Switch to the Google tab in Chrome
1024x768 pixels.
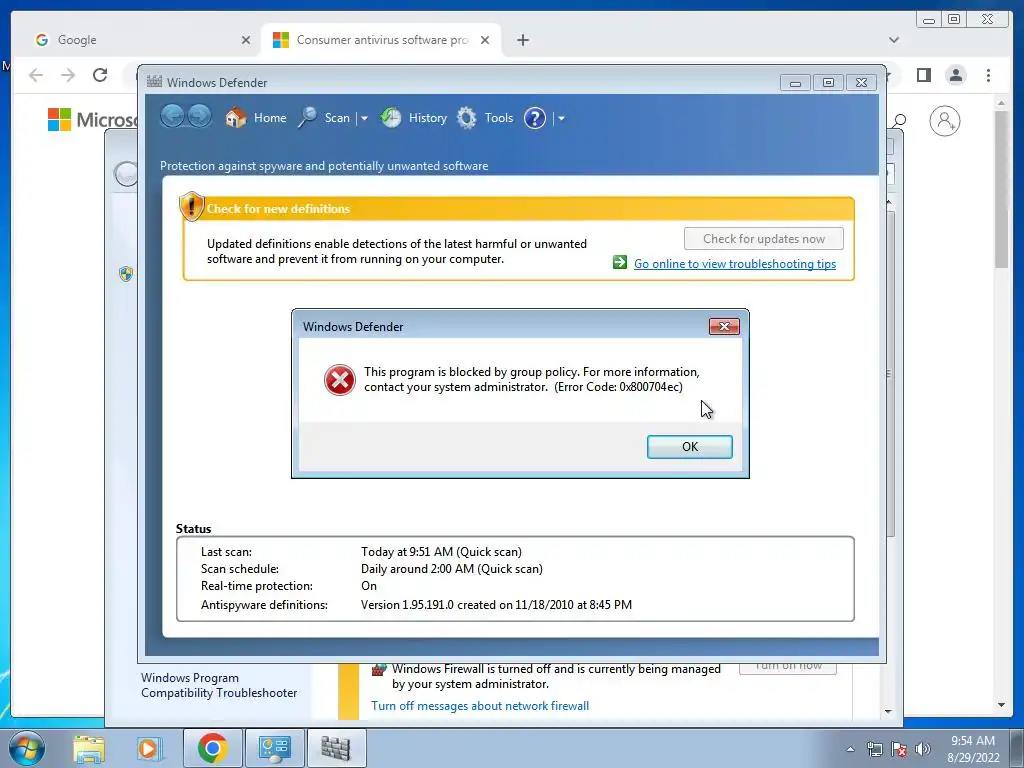[x=137, y=40]
